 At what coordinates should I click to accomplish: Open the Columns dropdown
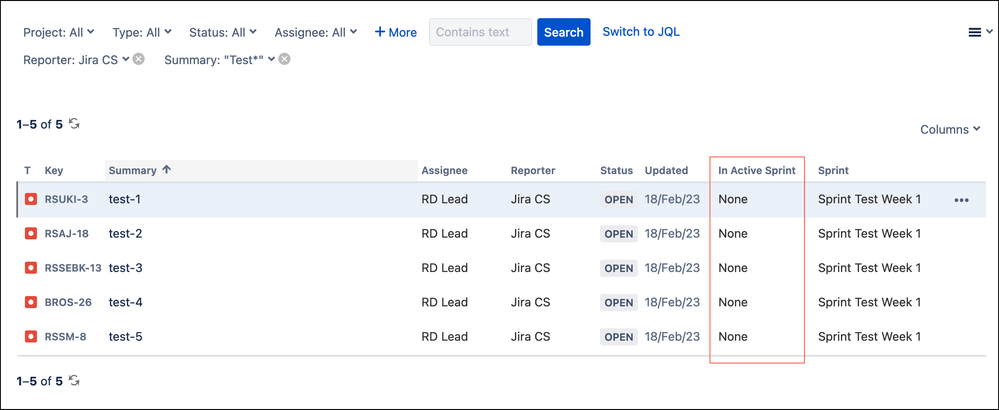(x=949, y=129)
